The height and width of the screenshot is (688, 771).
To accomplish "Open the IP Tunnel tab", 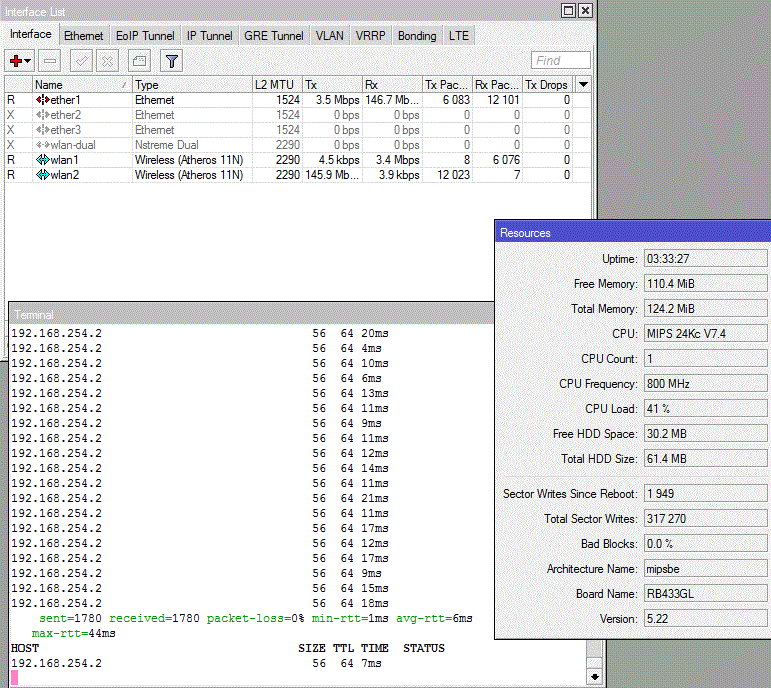I will click(x=209, y=36).
